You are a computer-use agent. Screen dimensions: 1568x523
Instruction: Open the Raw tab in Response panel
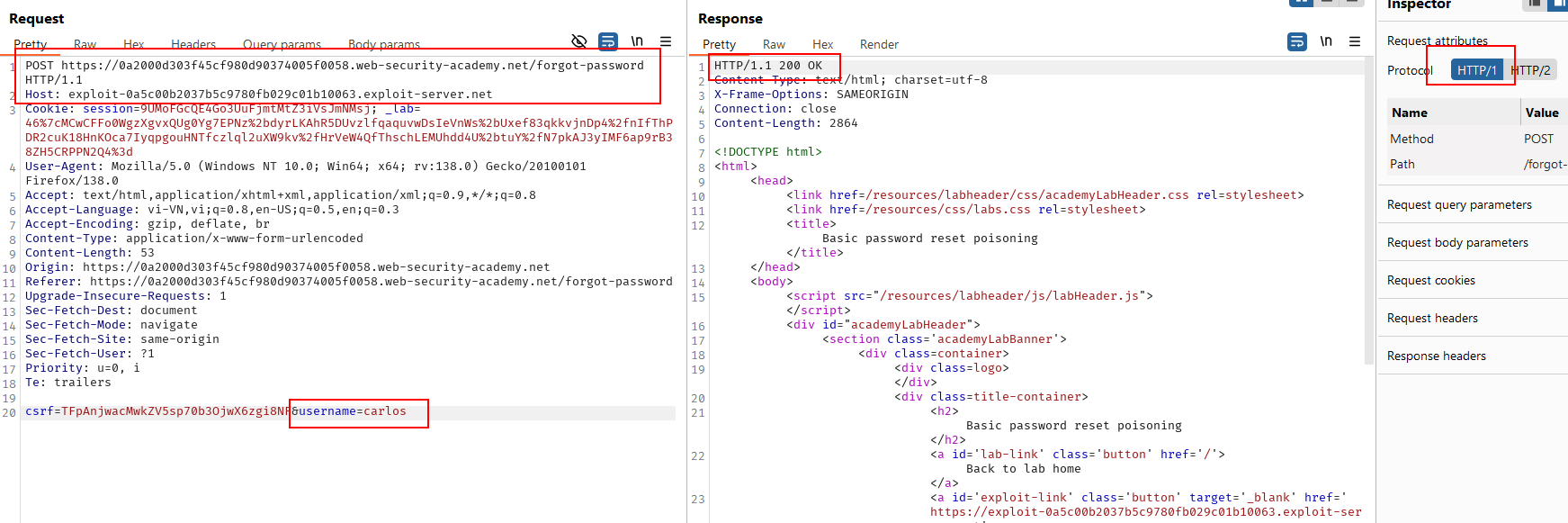point(774,44)
